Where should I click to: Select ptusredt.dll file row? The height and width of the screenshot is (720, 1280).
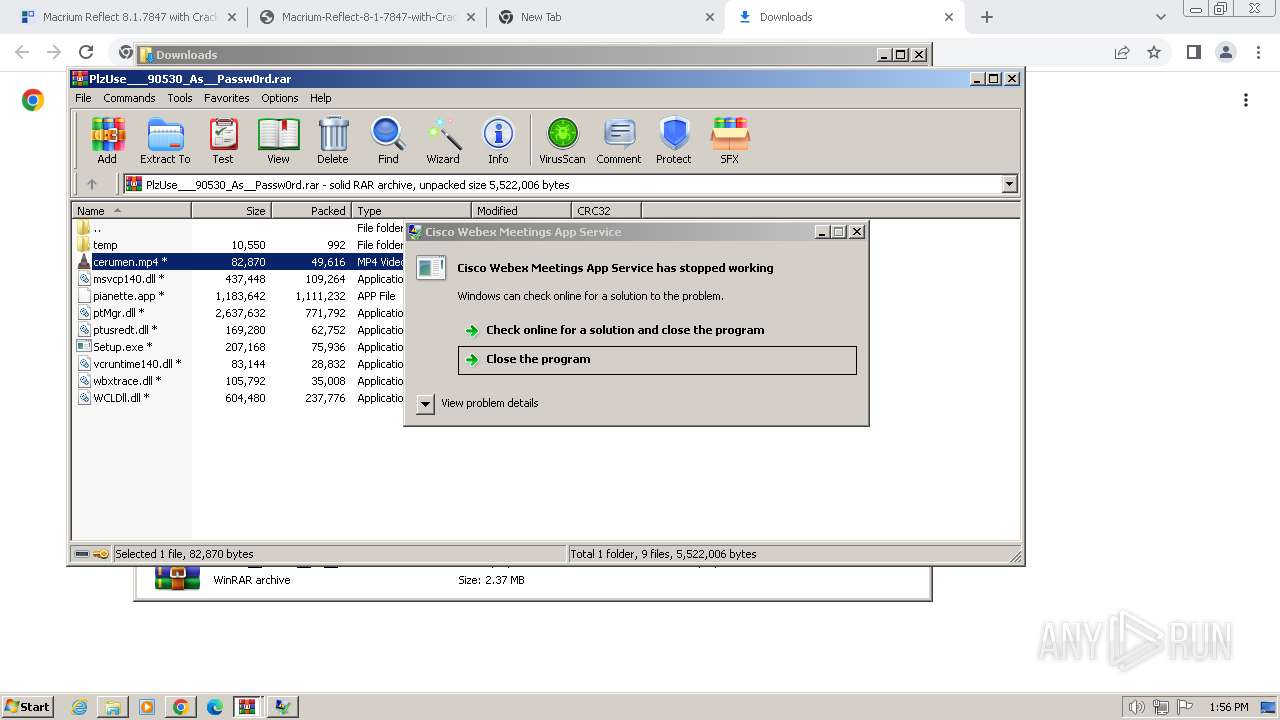coord(238,330)
